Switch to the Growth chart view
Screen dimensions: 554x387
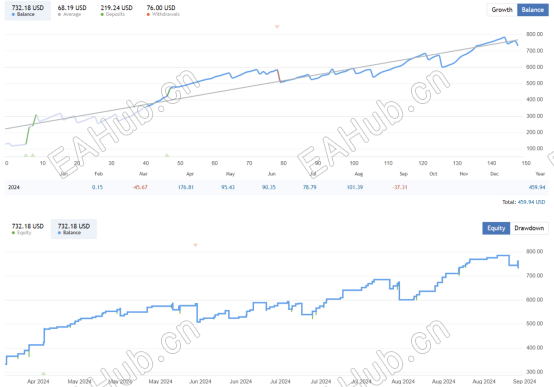click(502, 10)
